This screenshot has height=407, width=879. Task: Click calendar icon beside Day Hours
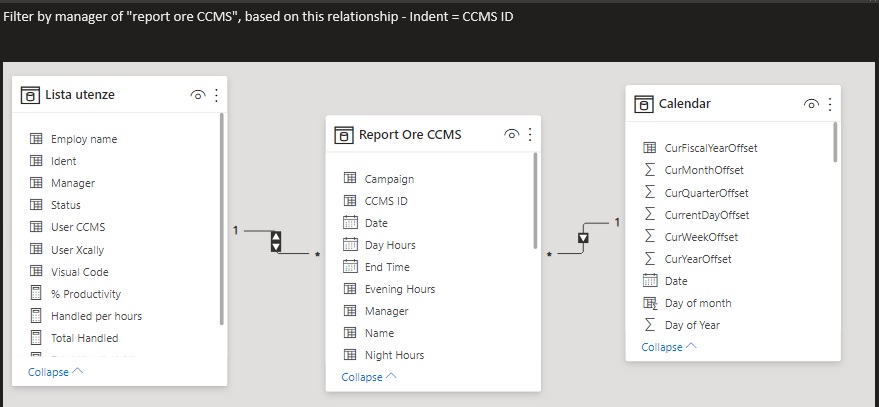(x=350, y=244)
